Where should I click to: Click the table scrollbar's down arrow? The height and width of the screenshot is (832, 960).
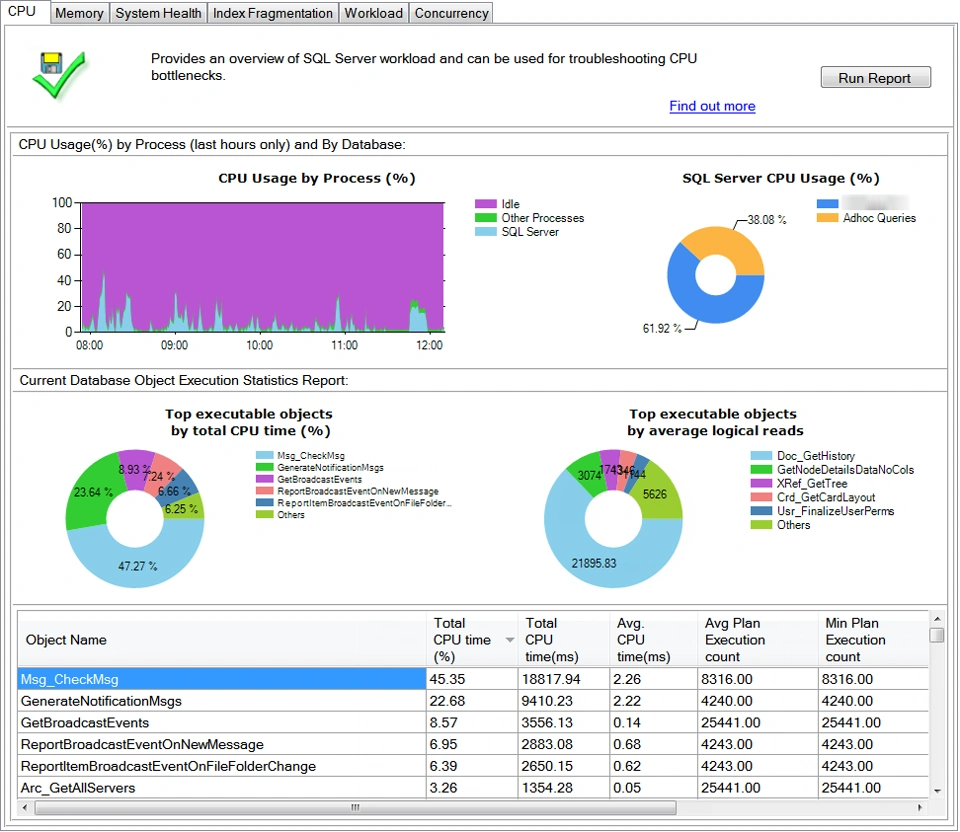[938, 789]
